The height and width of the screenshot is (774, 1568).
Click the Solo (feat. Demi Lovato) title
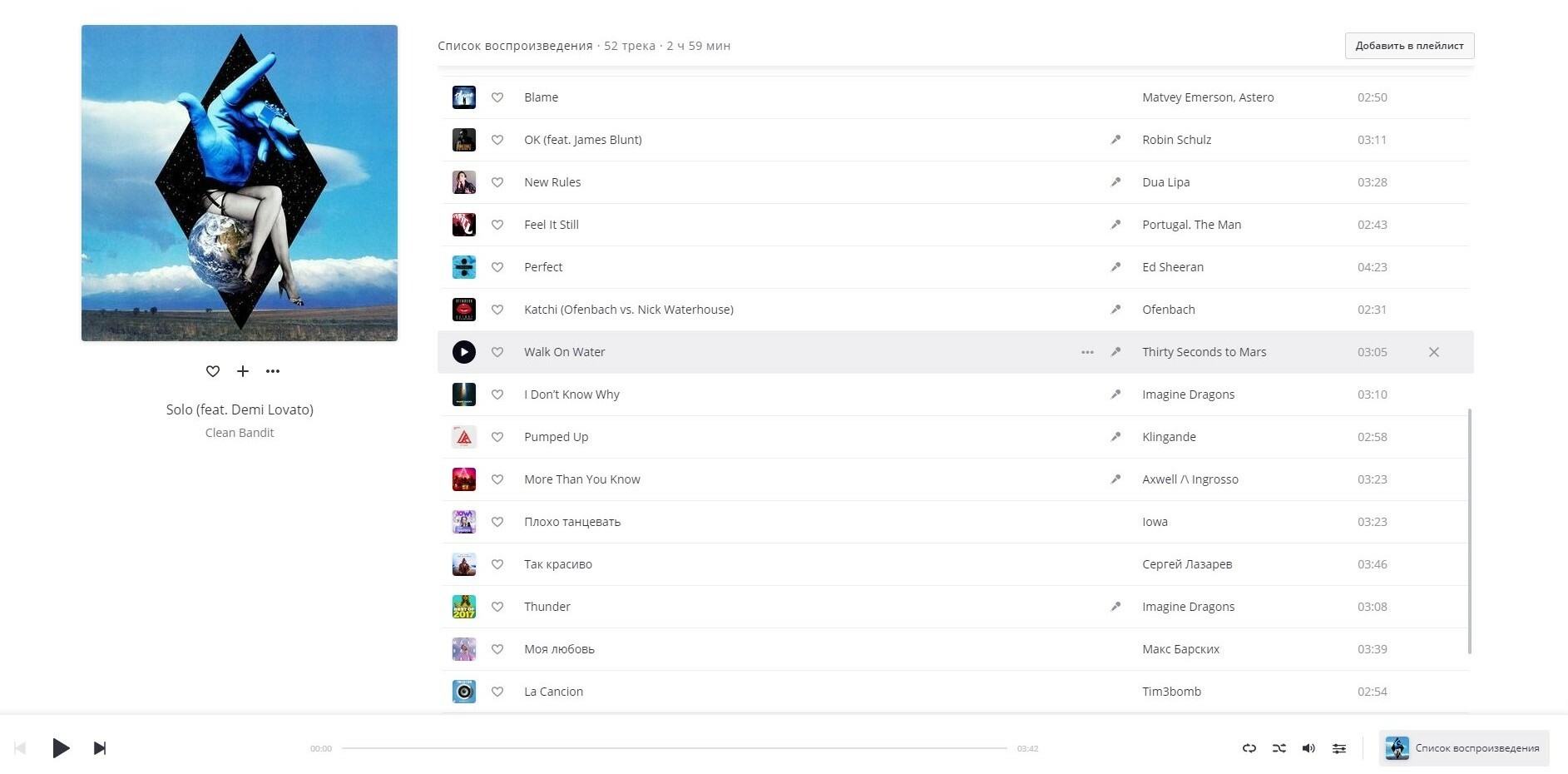(240, 409)
